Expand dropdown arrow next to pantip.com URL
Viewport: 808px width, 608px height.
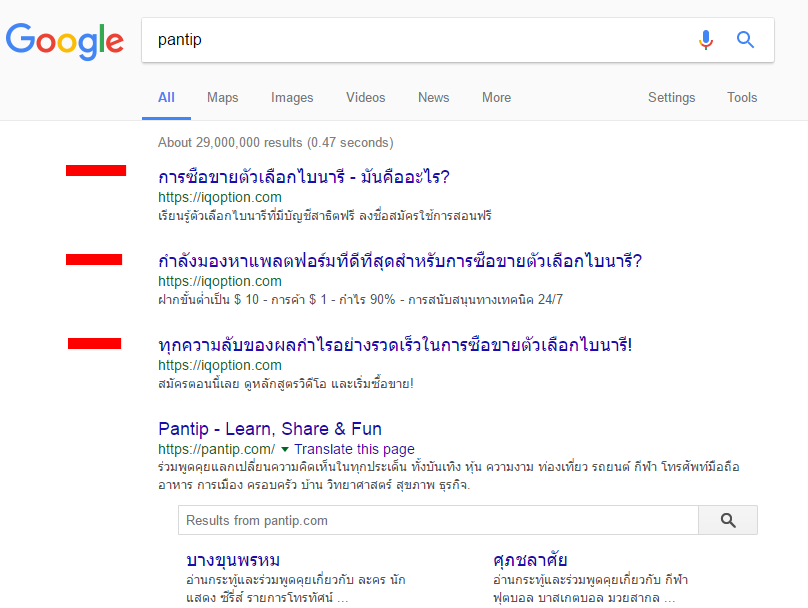pyautogui.click(x=284, y=449)
